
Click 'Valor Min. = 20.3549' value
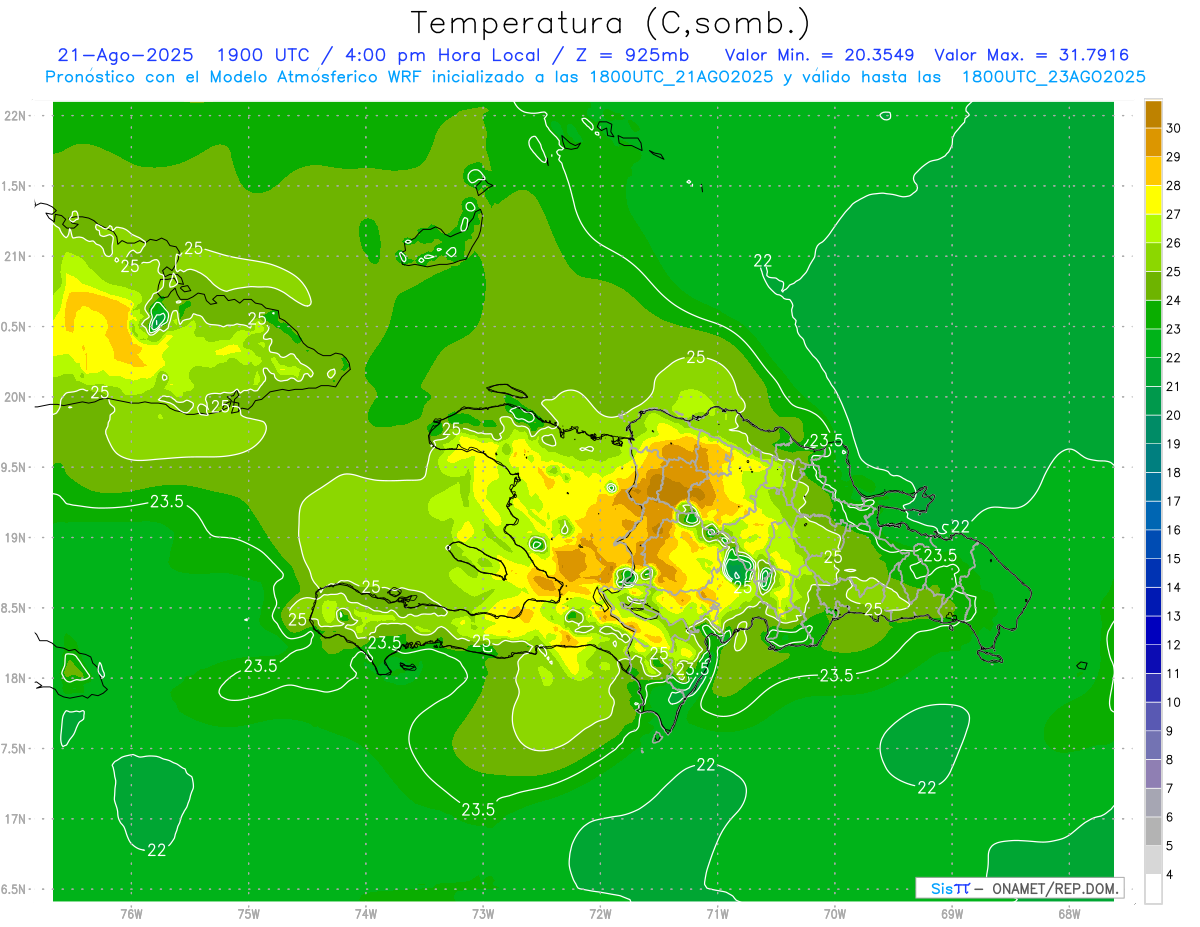coord(819,55)
